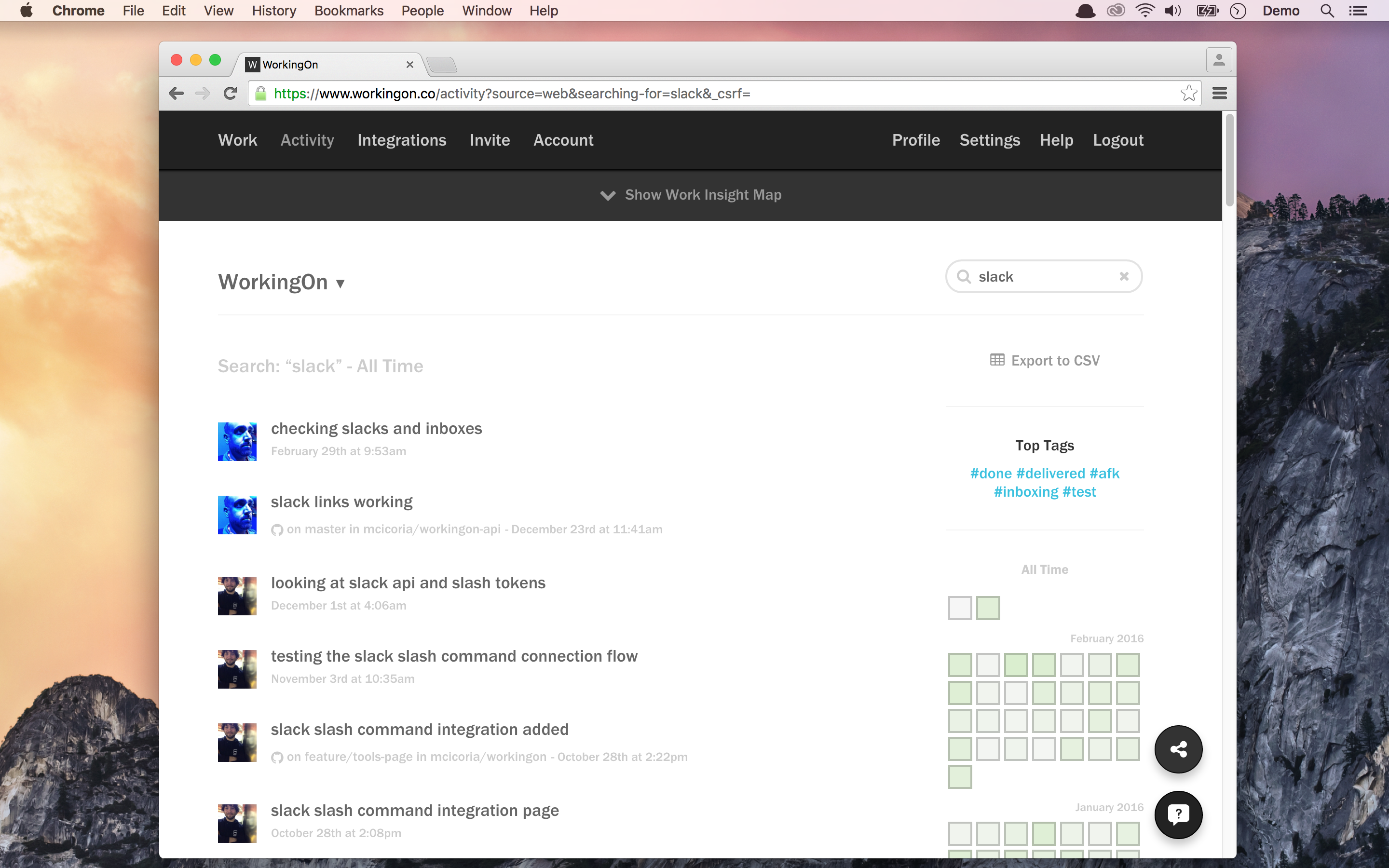
Task: Click the Wi-Fi status icon
Action: pos(1145,10)
